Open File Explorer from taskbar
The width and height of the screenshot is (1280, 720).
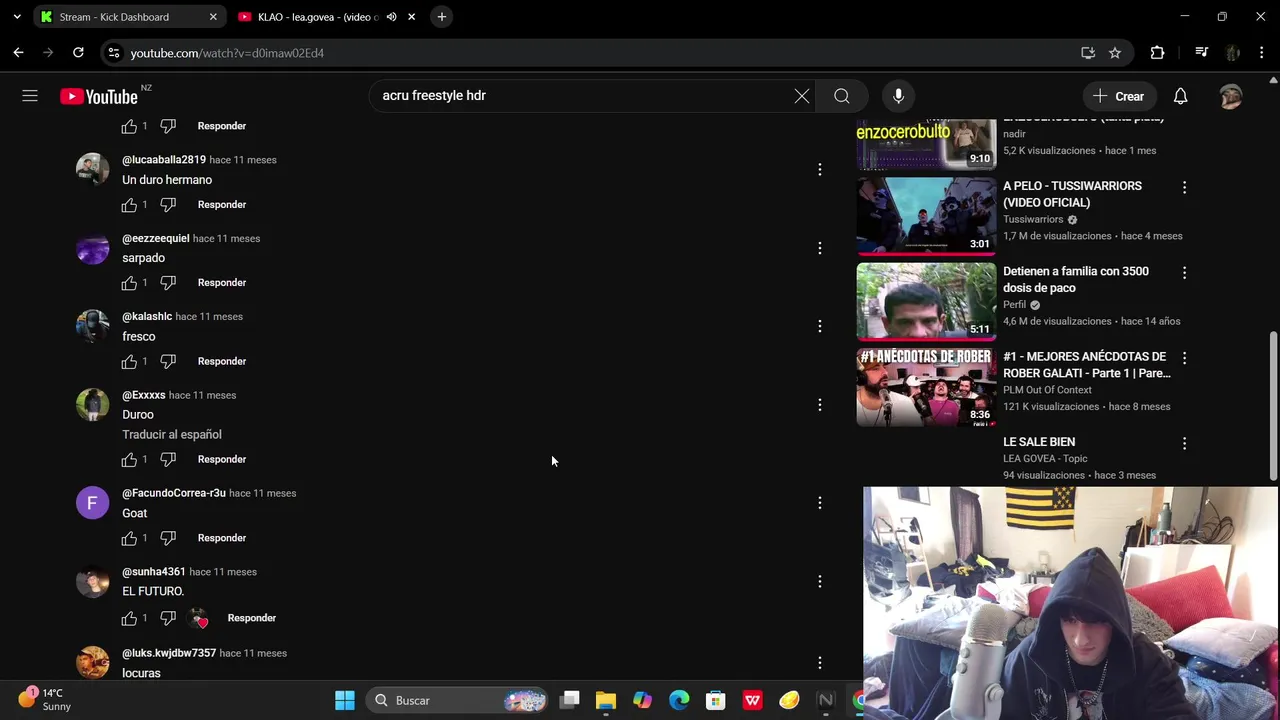(606, 701)
